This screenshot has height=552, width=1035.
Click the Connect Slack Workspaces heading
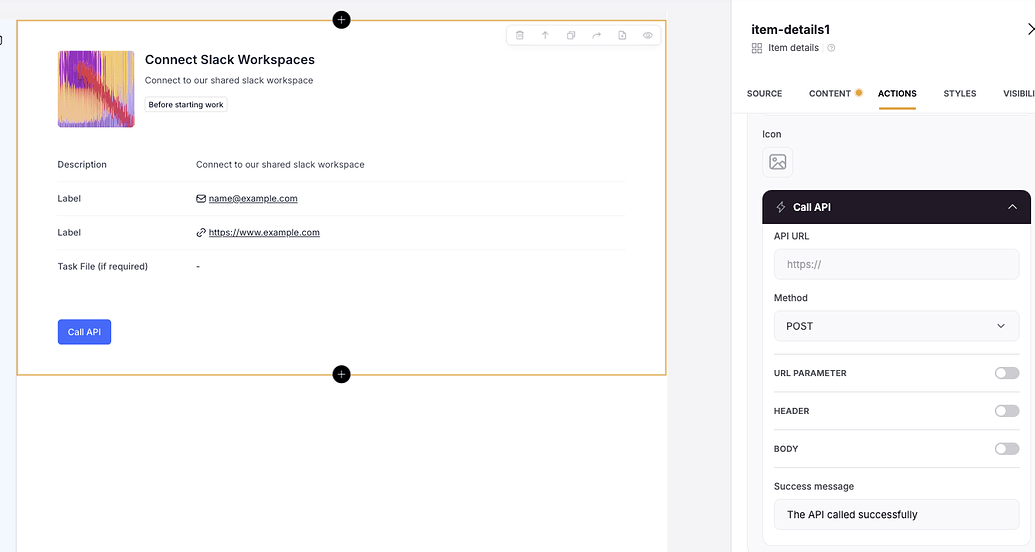point(230,59)
